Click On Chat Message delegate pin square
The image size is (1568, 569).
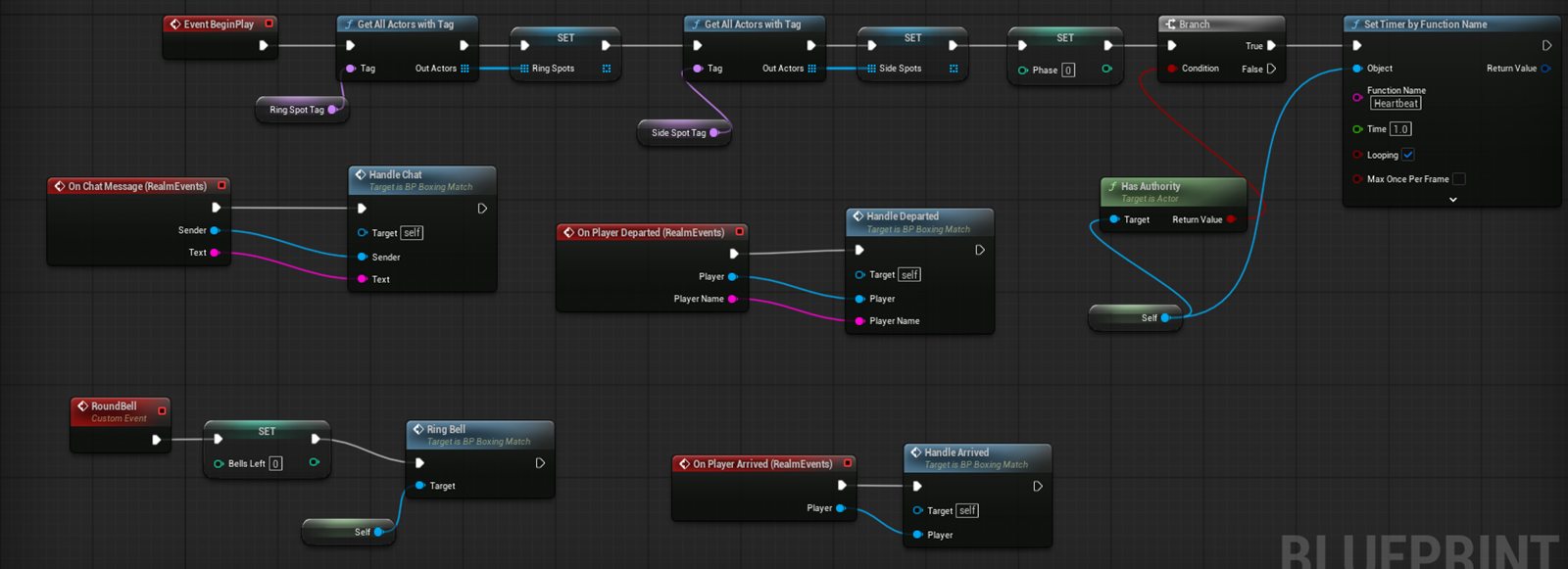pyautogui.click(x=221, y=185)
